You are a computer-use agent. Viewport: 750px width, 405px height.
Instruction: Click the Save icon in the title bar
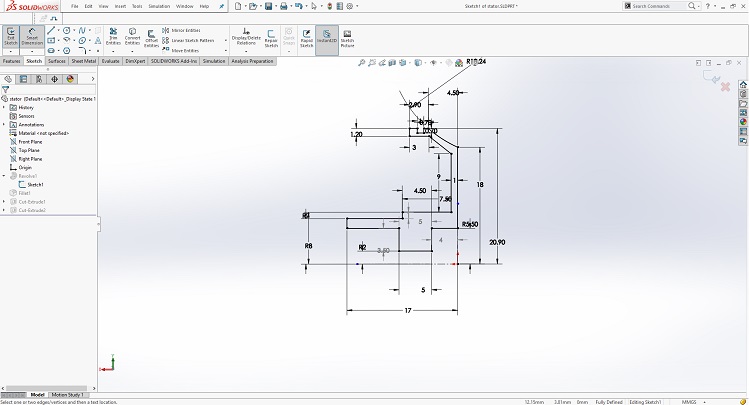[x=268, y=6]
